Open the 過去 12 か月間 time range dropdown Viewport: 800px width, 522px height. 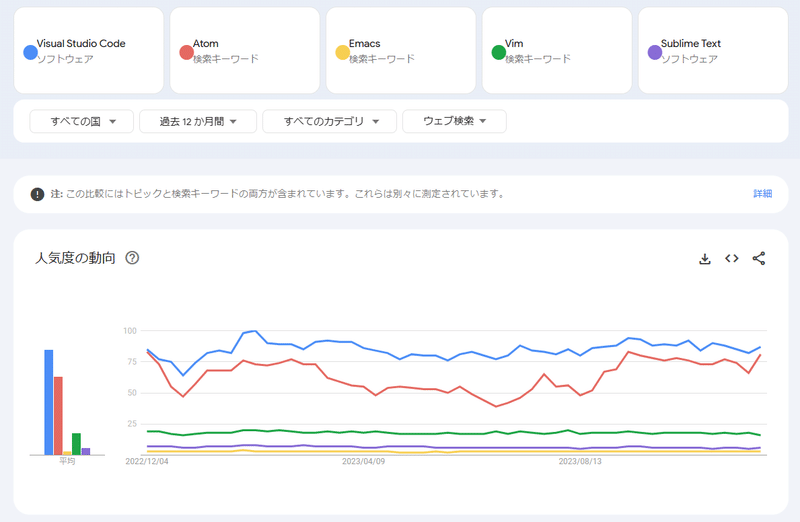click(198, 121)
